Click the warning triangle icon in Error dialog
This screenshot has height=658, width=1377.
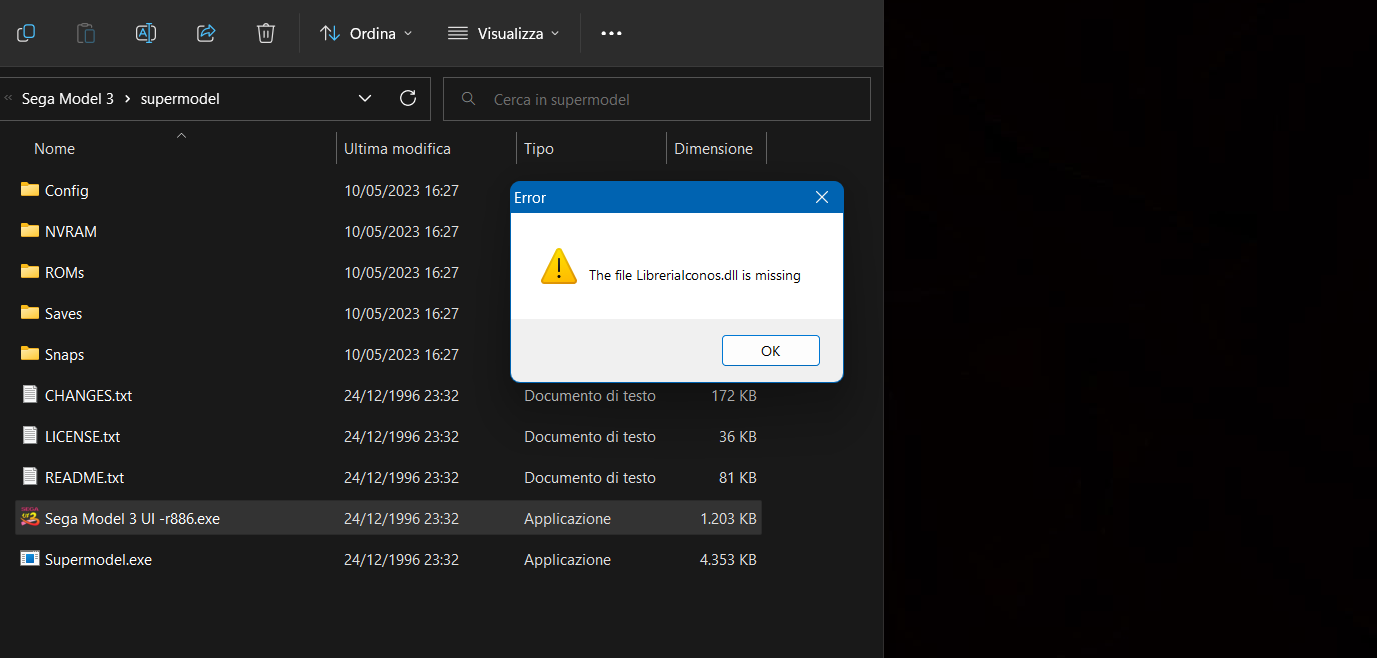click(x=559, y=267)
